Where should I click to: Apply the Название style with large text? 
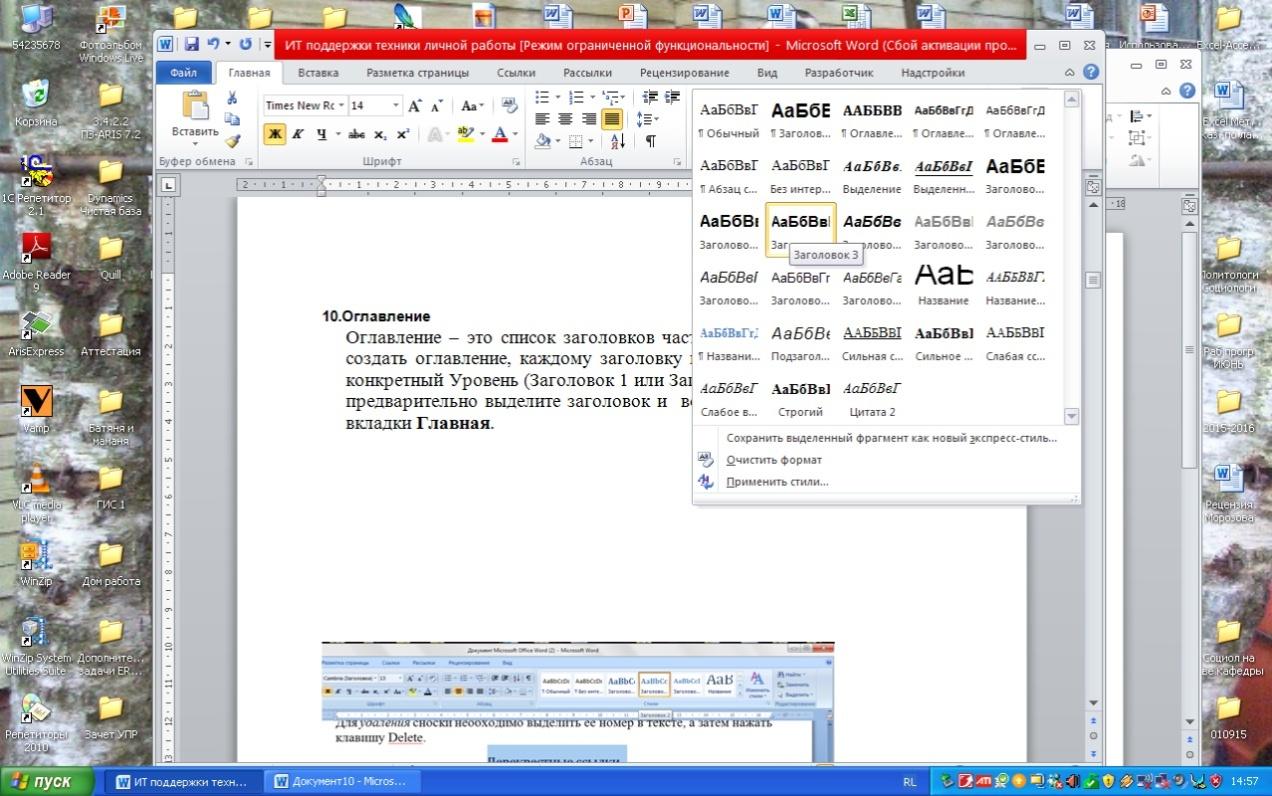point(944,285)
